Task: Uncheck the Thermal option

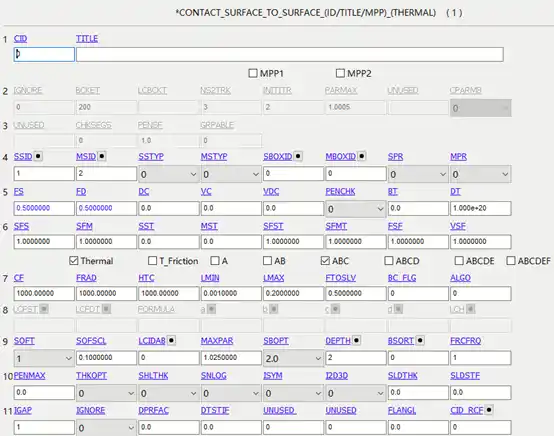Action: point(73,261)
